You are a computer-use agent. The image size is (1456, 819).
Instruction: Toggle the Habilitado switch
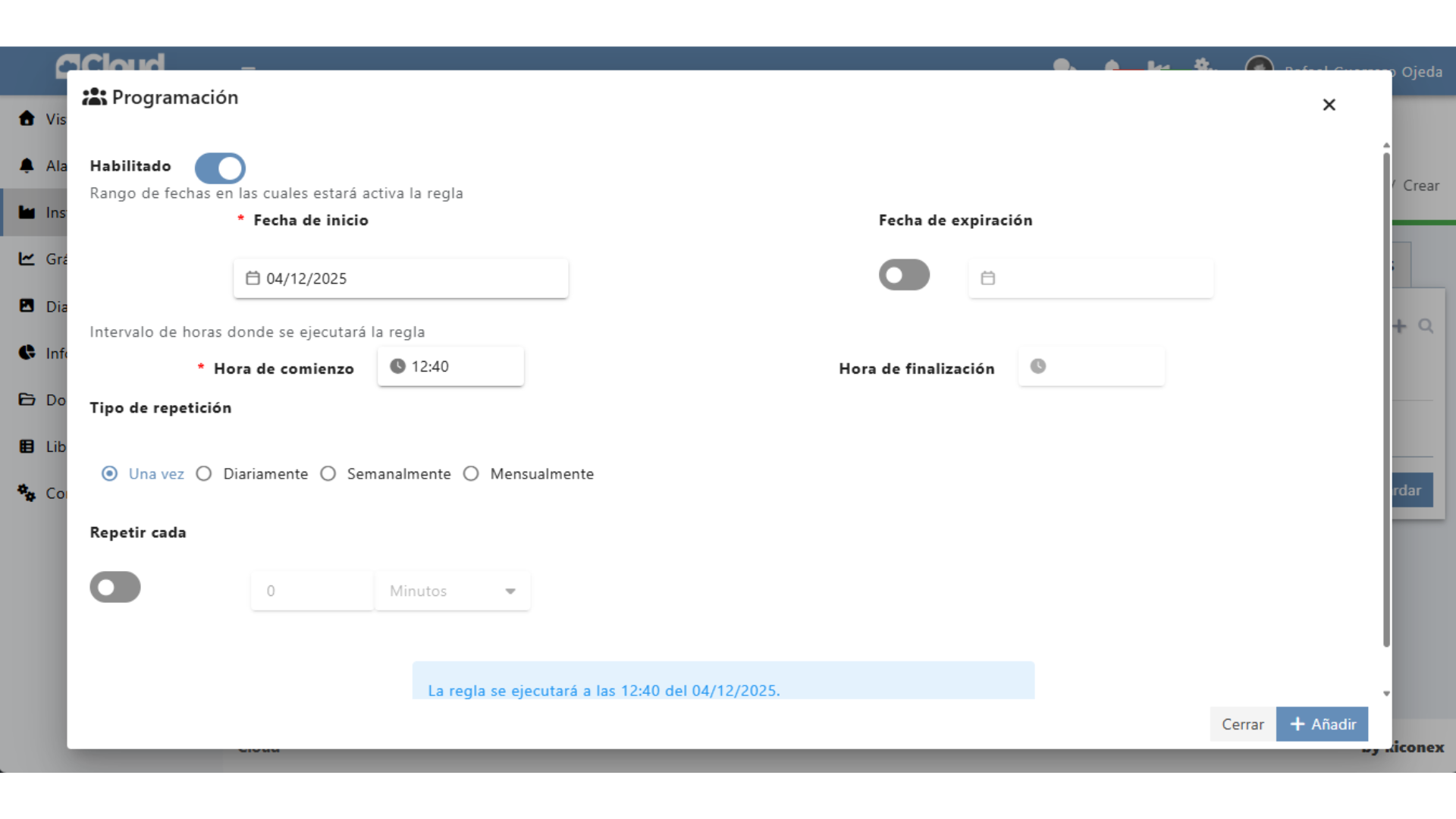(x=220, y=168)
